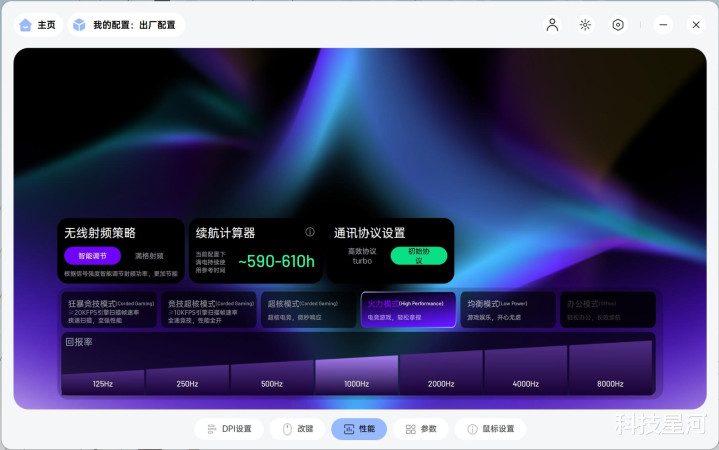Click the ~590-610h battery estimate value
The height and width of the screenshot is (450, 719).
point(277,261)
